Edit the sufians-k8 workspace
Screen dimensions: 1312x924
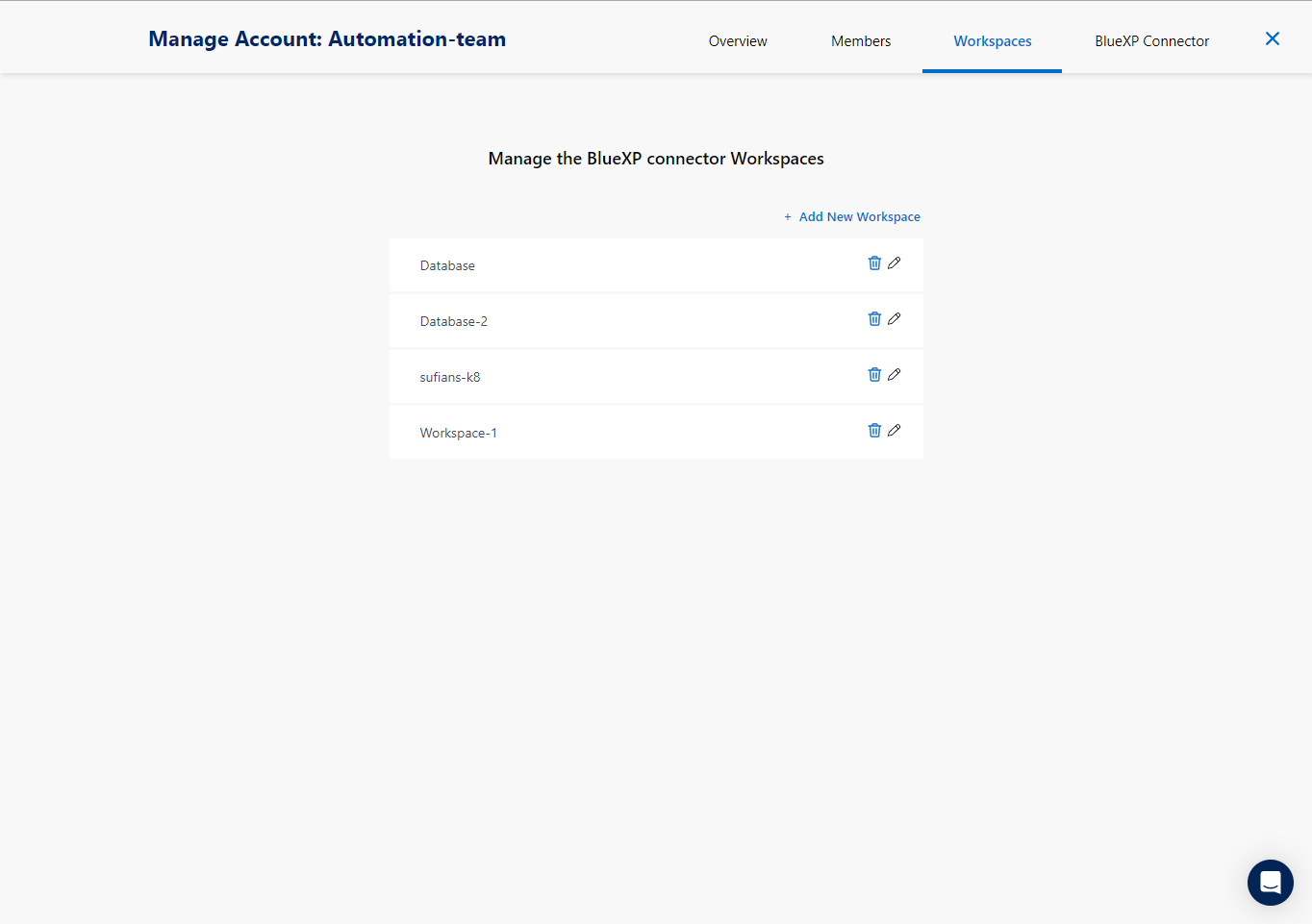pos(895,375)
